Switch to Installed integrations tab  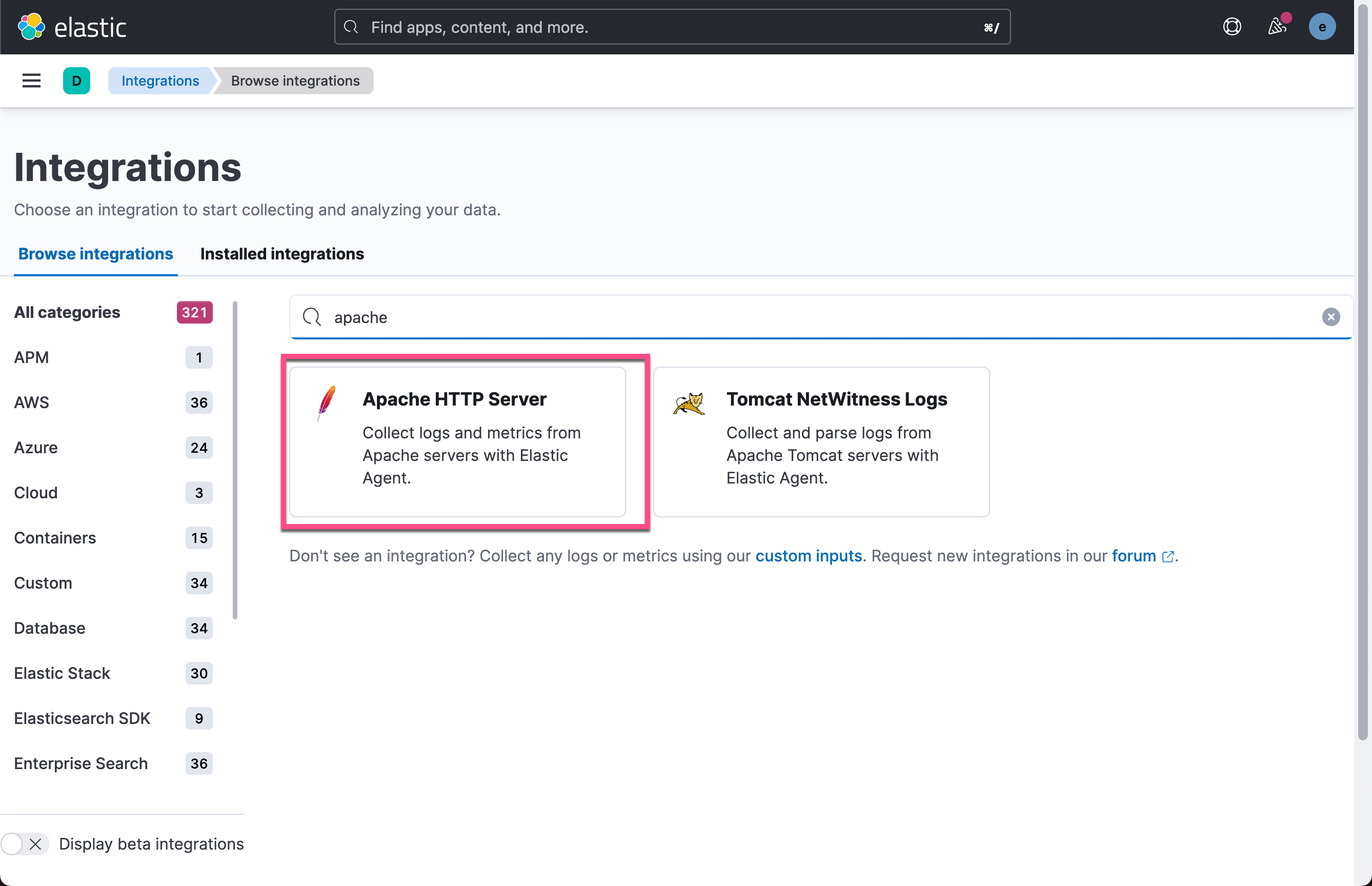pyautogui.click(x=282, y=254)
